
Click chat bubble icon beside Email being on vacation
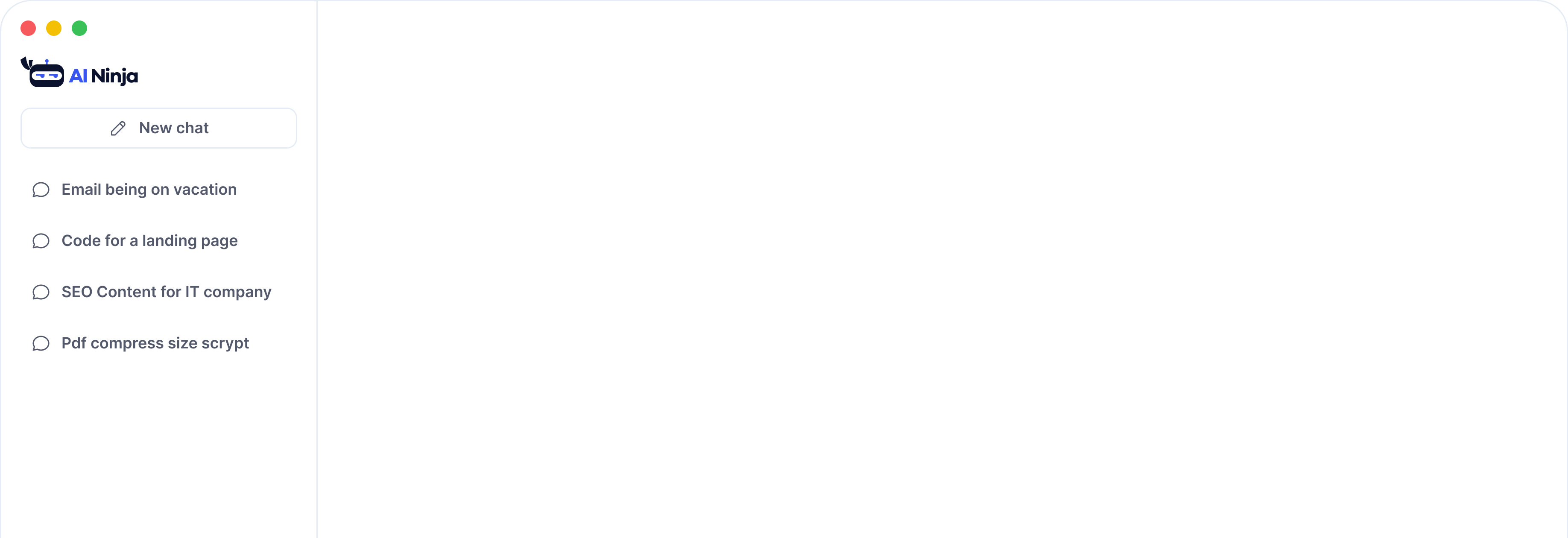(41, 190)
